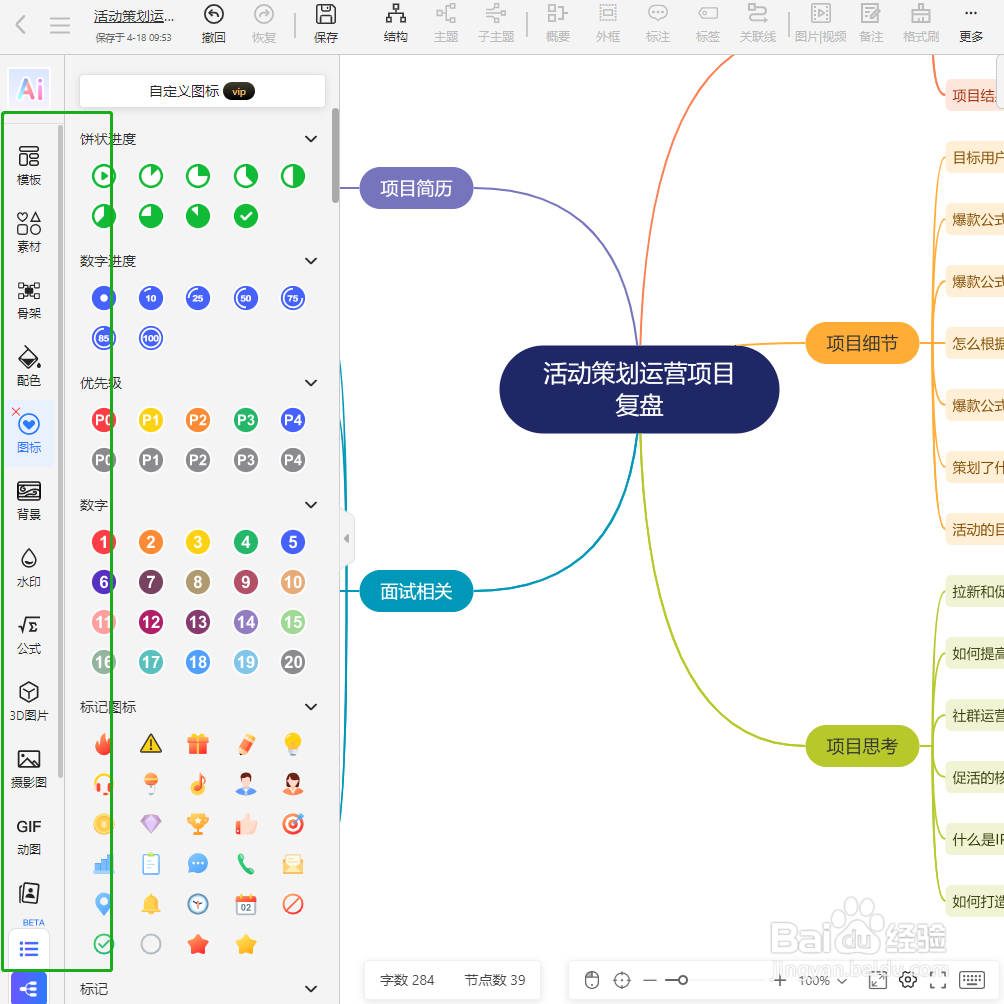Insert the trophy marker icon

click(x=198, y=824)
